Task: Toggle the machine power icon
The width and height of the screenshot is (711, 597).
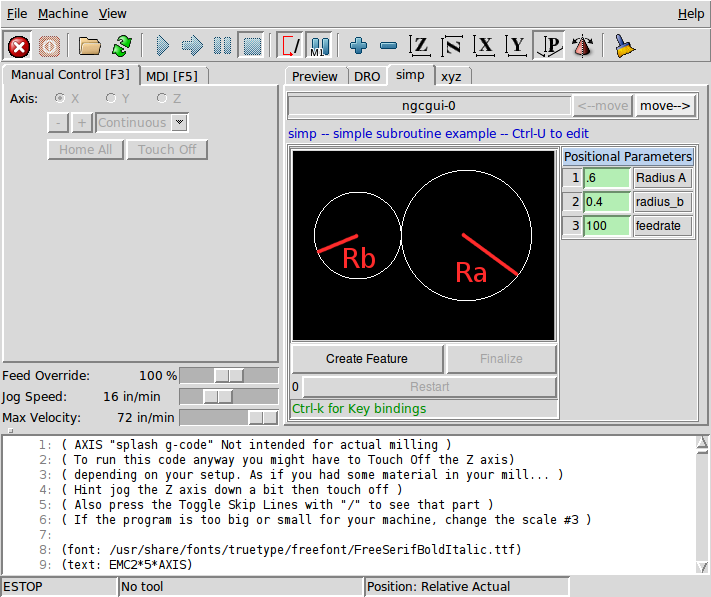Action: click(49, 46)
